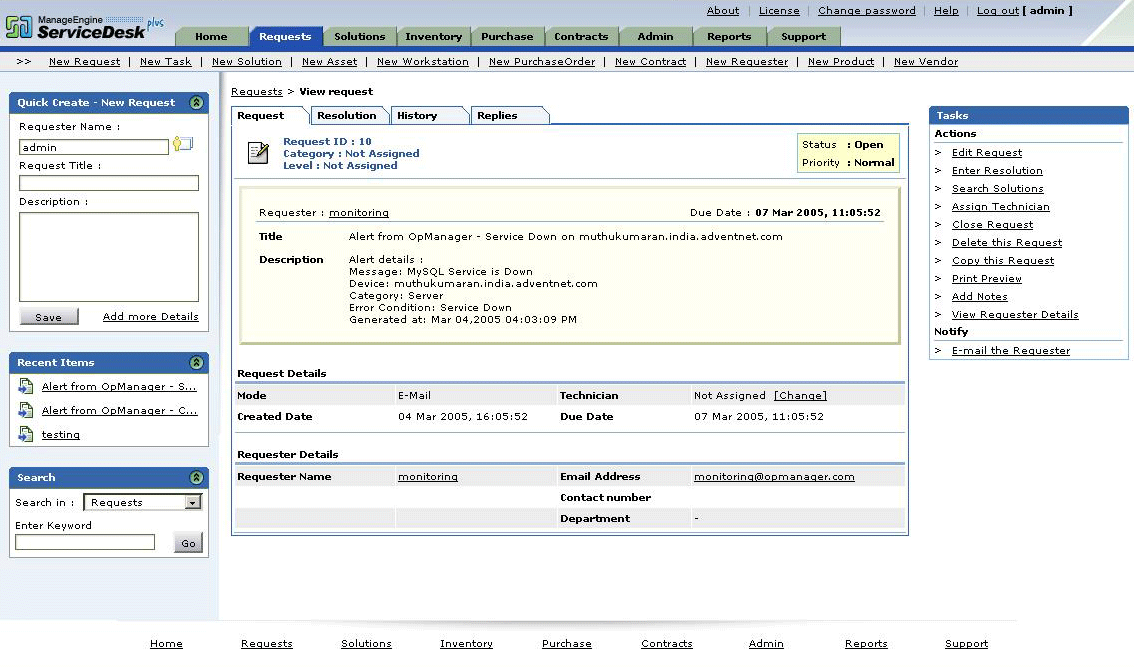The image size is (1134, 668).
Task: Click 'Delete this Request' link
Action: 1007,243
